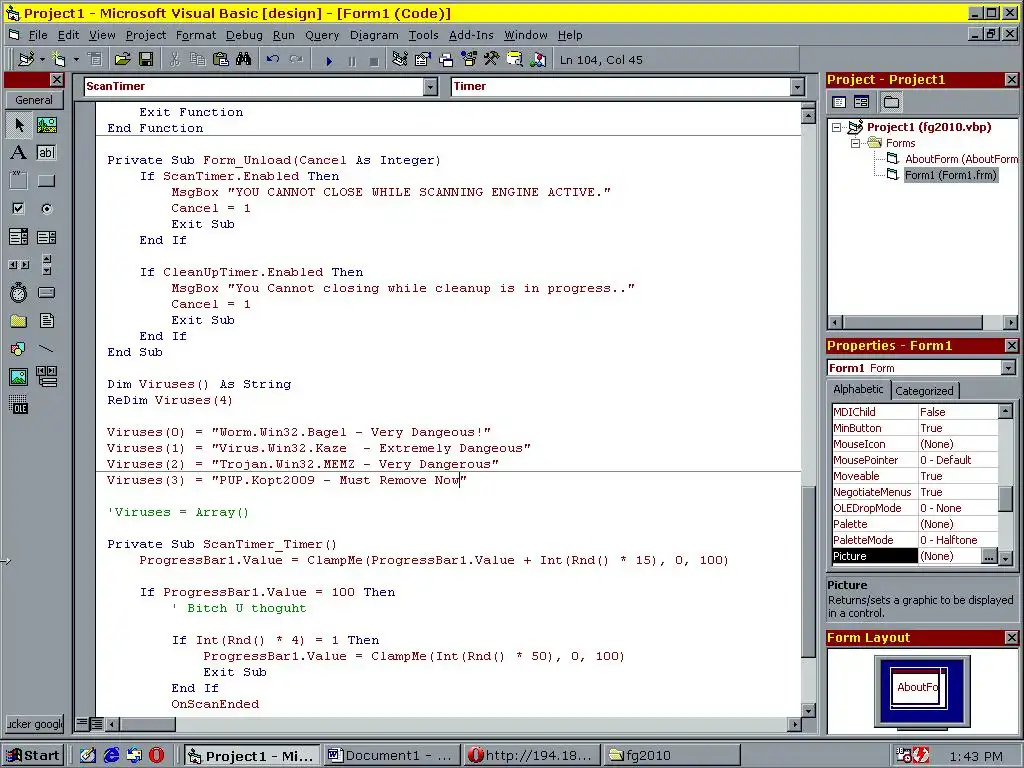This screenshot has height=768, width=1024.
Task: Switch to the Categorized properties tab
Action: (x=924, y=391)
